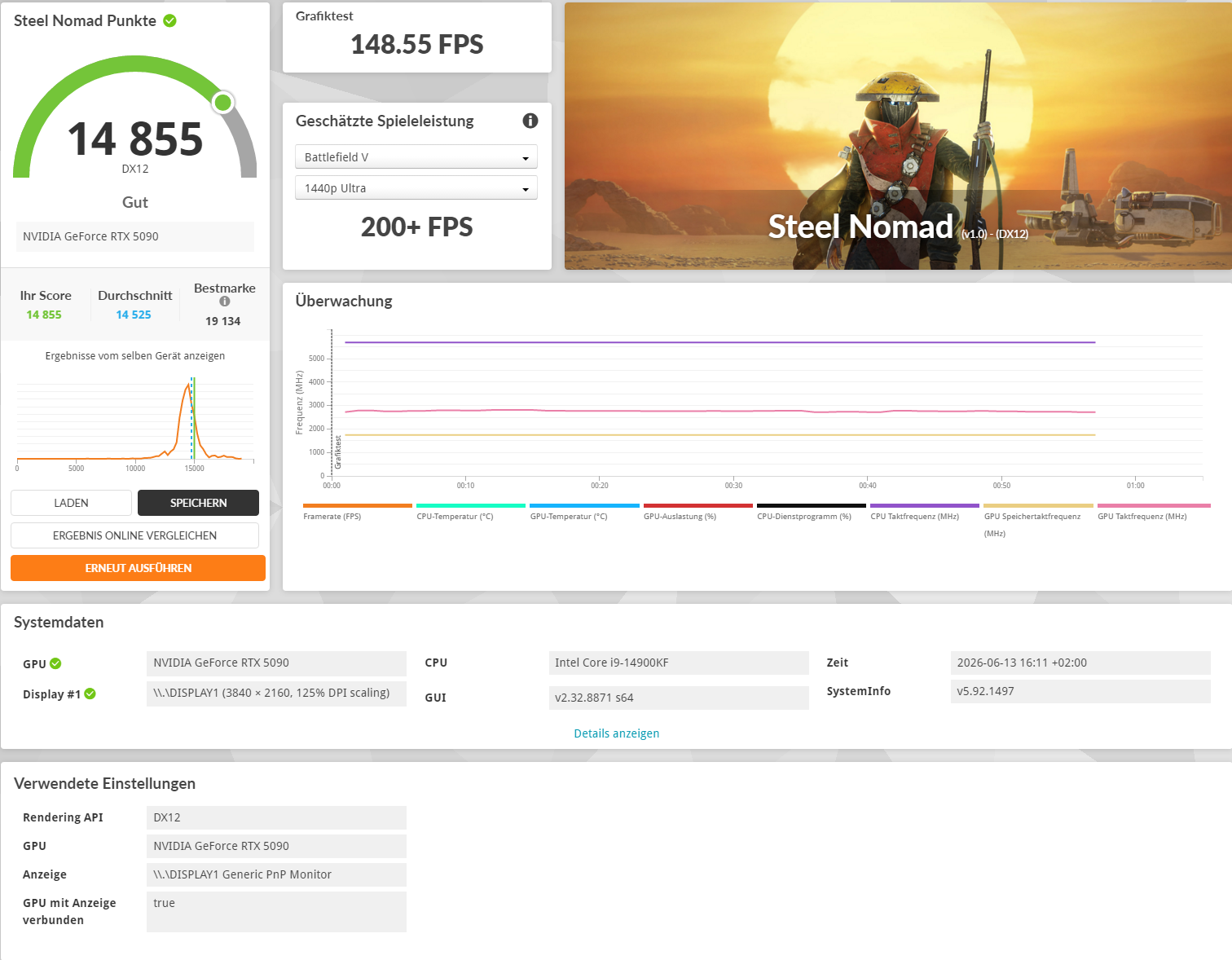Viewport: 1232px width, 960px height.
Task: Click the score gauge indicator knob
Action: pos(222,102)
